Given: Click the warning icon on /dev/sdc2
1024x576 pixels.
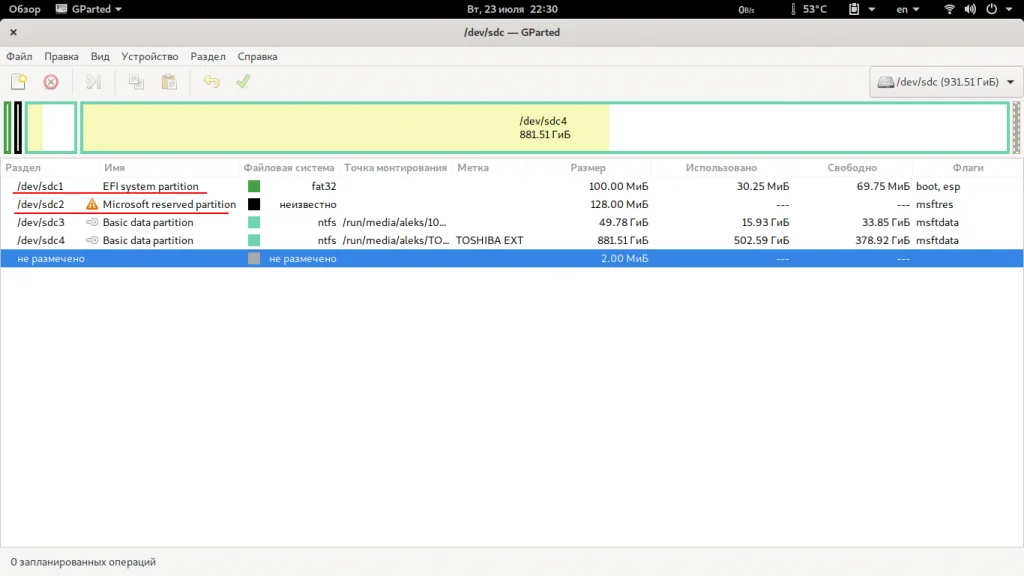Looking at the screenshot, I should point(92,204).
